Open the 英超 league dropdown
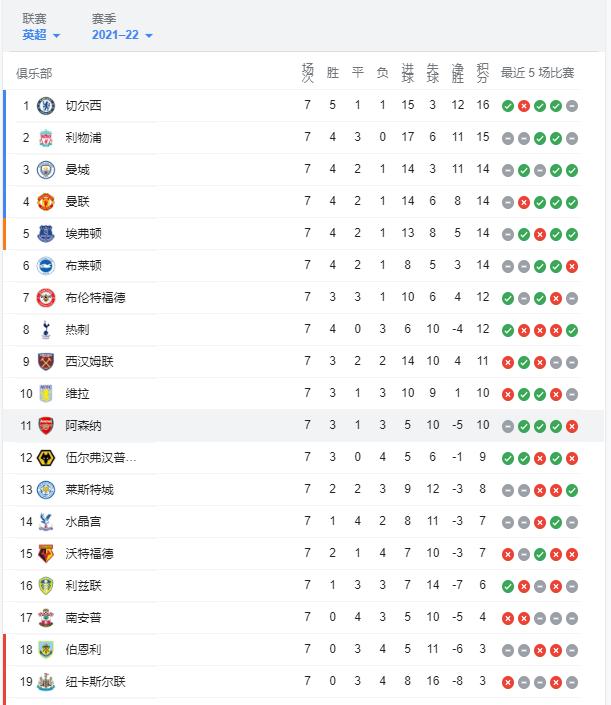The height and width of the screenshot is (705, 611). pos(41,35)
